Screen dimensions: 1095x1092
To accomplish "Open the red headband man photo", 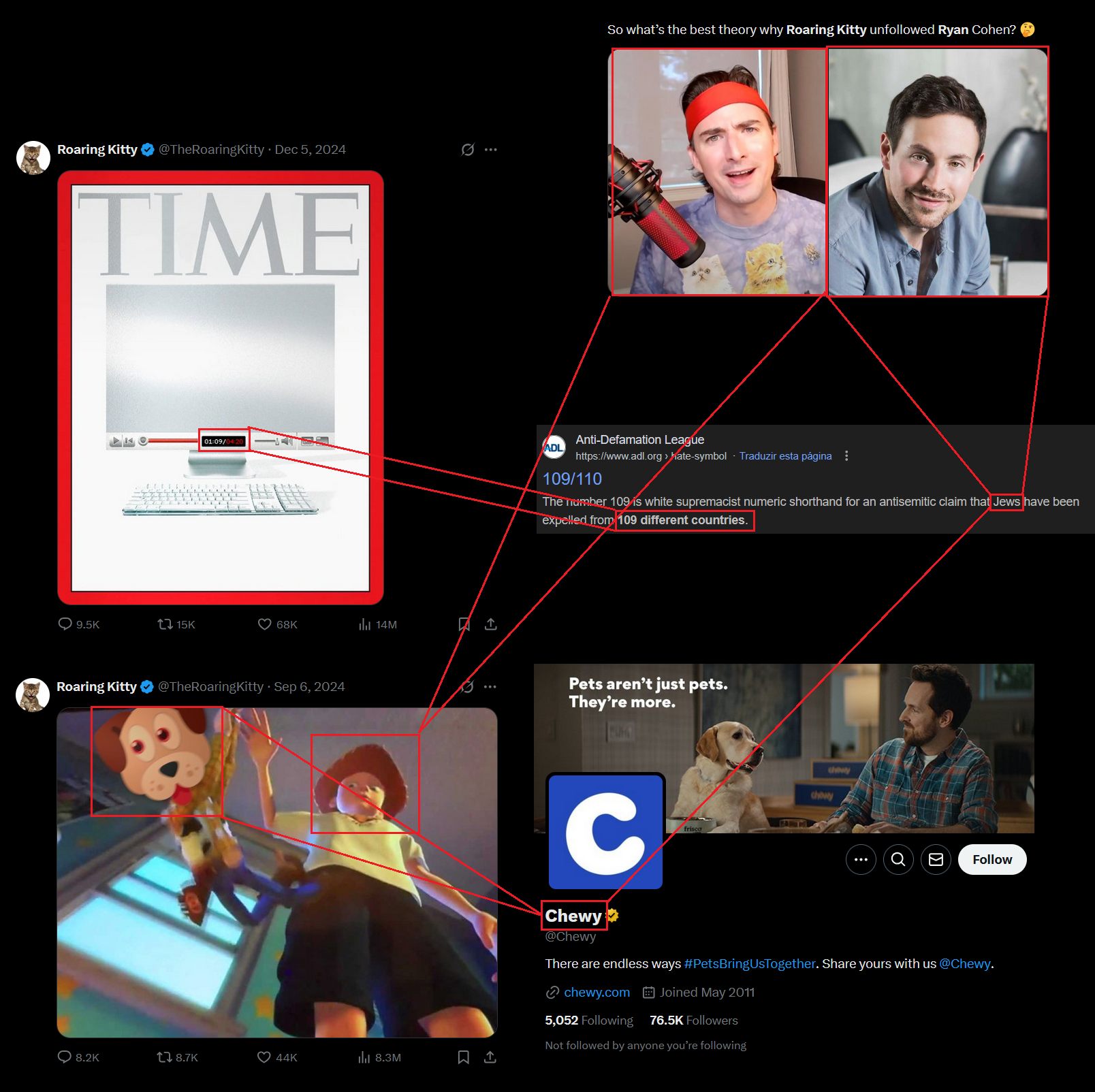I will pos(718,172).
